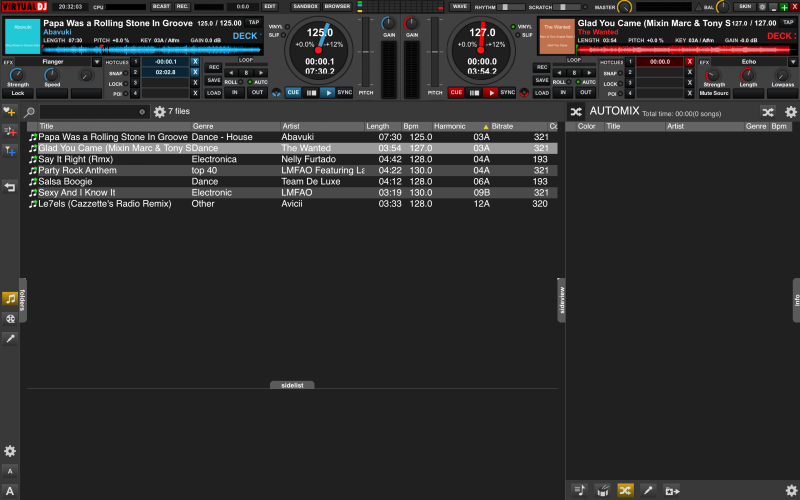Click the search magnifier icon
This screenshot has width=800, height=500.
point(30,112)
